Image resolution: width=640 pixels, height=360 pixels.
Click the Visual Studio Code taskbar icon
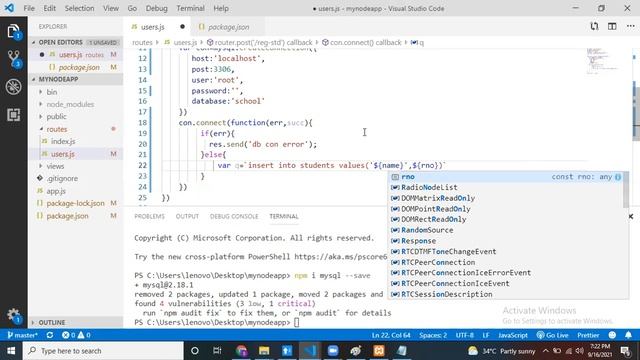click(x=309, y=351)
